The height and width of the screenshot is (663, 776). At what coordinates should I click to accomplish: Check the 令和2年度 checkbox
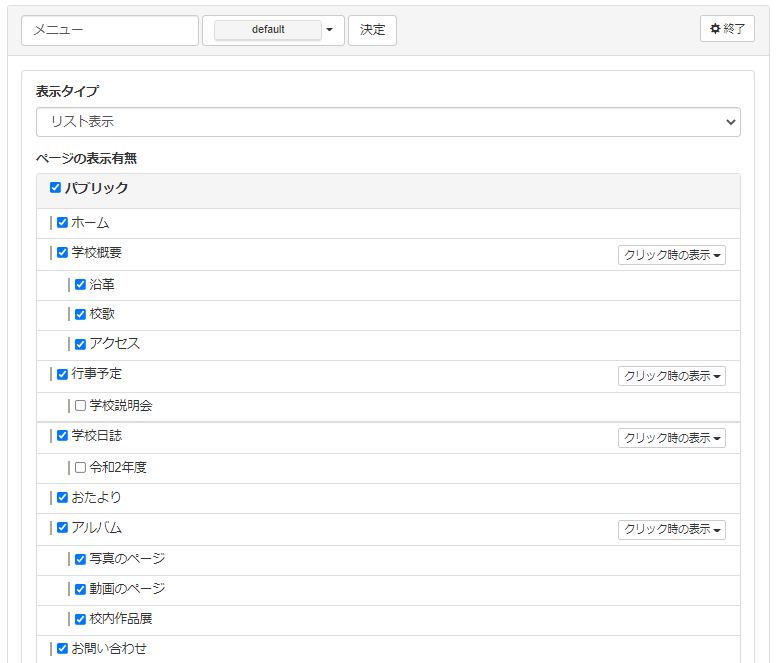(80, 467)
